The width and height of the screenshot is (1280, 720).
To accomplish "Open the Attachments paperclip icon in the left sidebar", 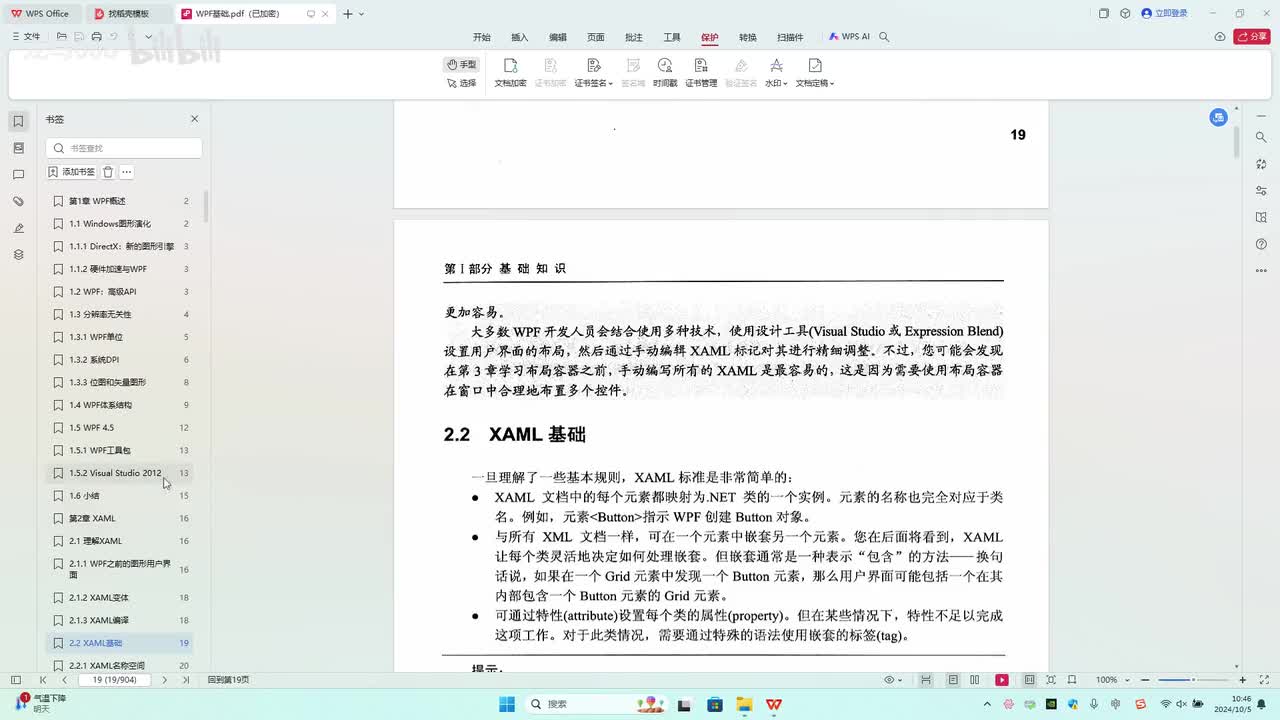I will coord(18,202).
